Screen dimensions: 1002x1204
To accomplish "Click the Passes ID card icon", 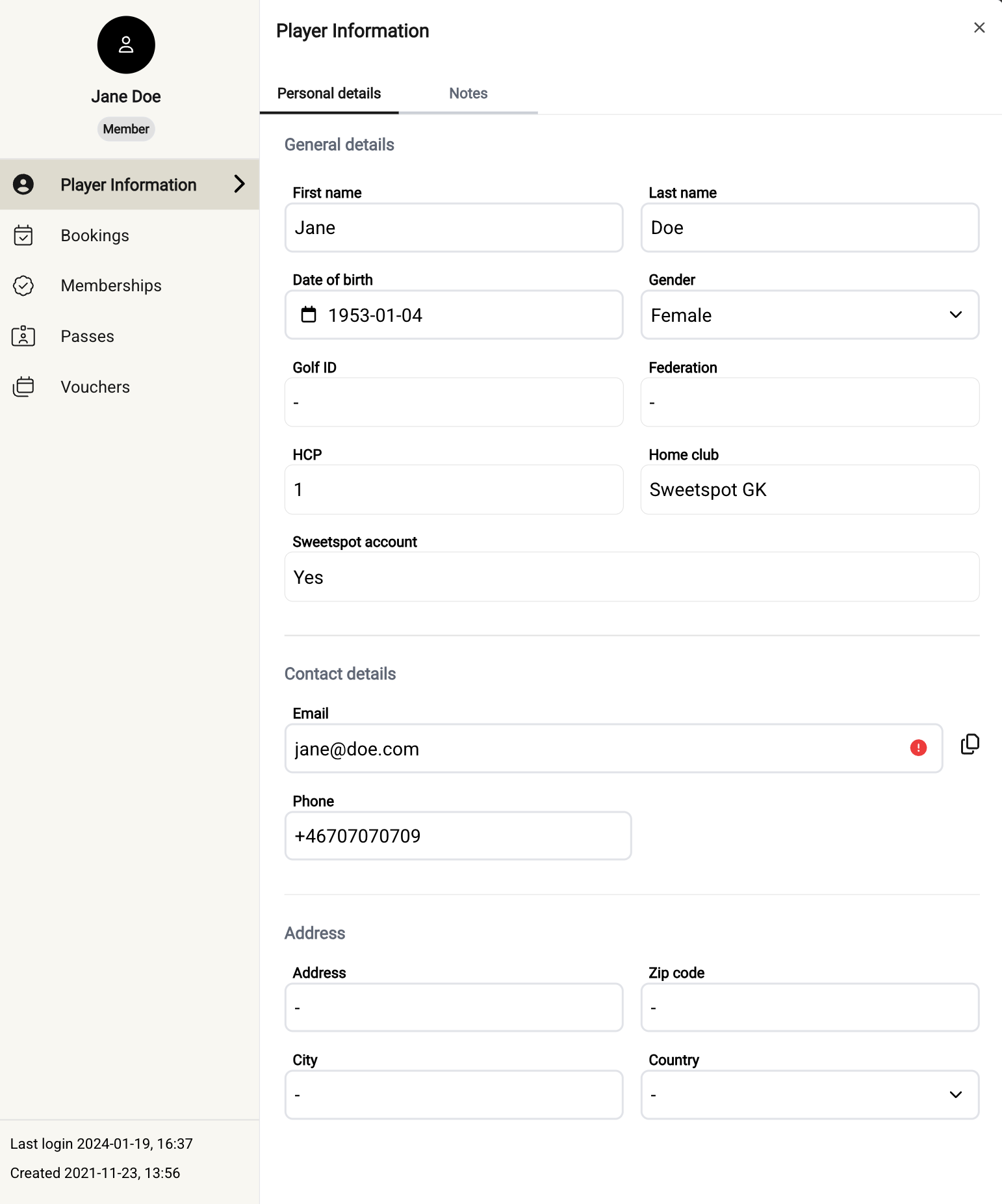I will tap(23, 336).
